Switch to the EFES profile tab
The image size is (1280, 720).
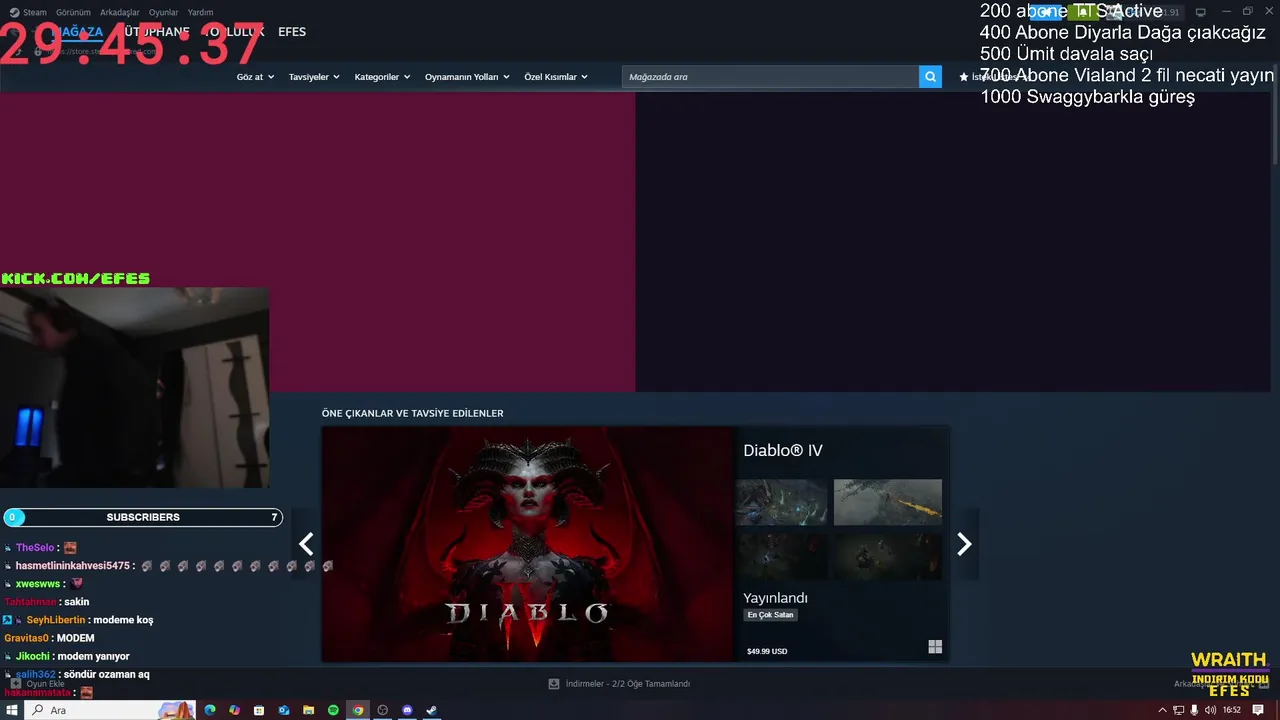pos(292,32)
